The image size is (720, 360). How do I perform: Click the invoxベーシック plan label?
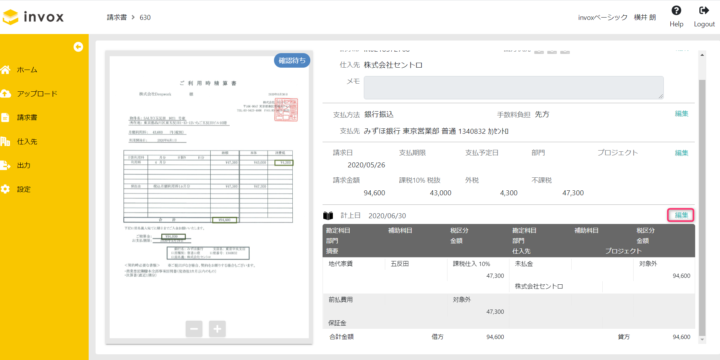(602, 17)
